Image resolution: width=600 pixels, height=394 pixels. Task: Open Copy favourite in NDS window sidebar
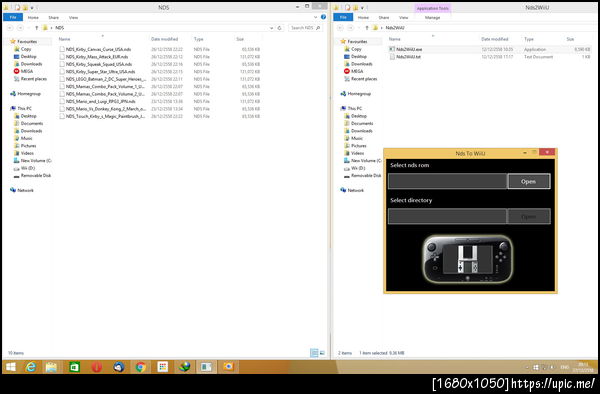tap(23, 49)
